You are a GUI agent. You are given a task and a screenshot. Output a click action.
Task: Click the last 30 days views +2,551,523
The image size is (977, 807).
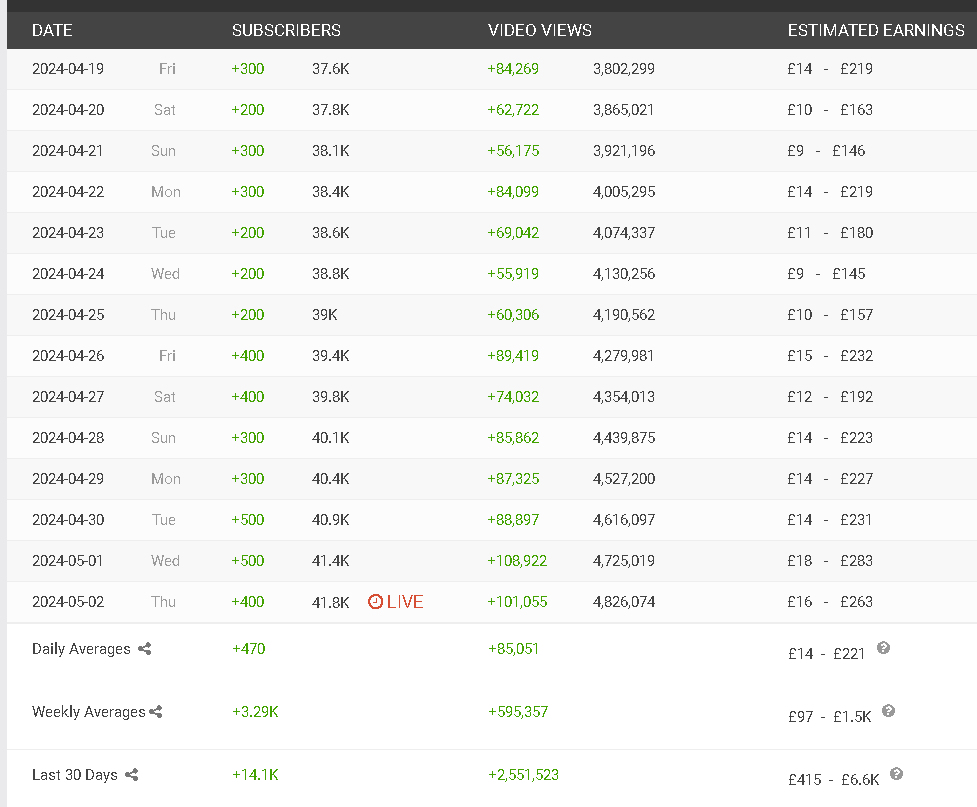(523, 775)
